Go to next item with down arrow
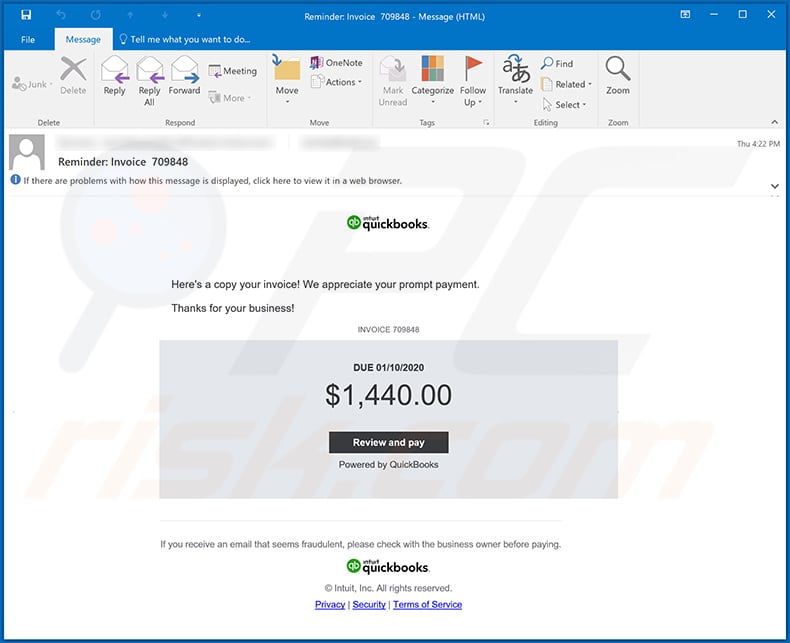This screenshot has width=790, height=643. pyautogui.click(x=165, y=15)
